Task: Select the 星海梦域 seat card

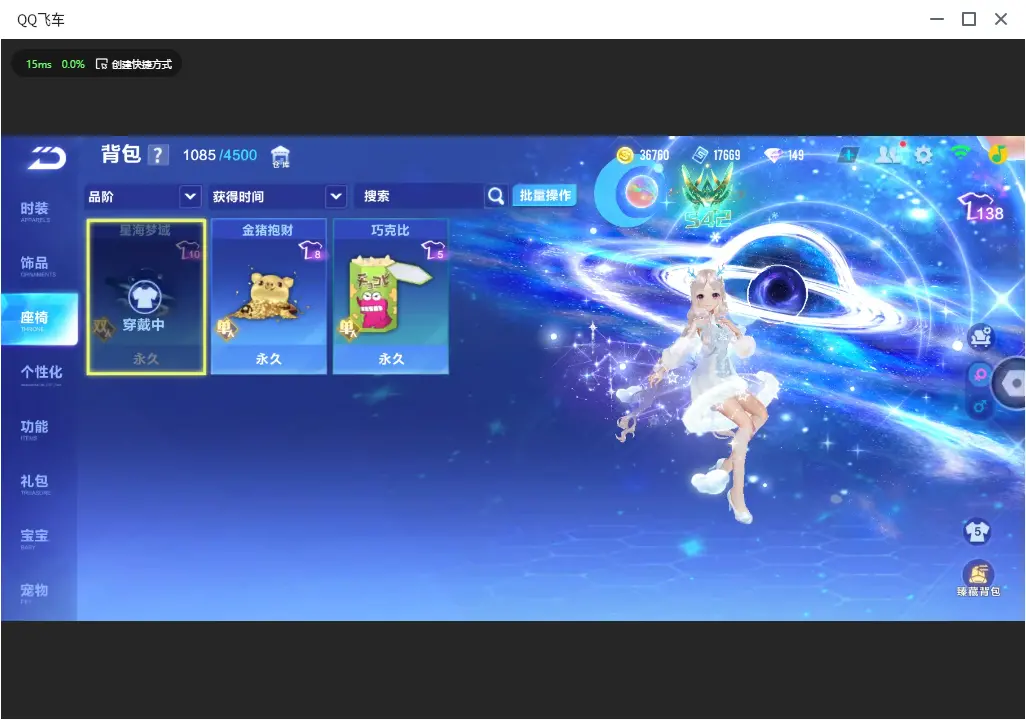Action: click(146, 297)
